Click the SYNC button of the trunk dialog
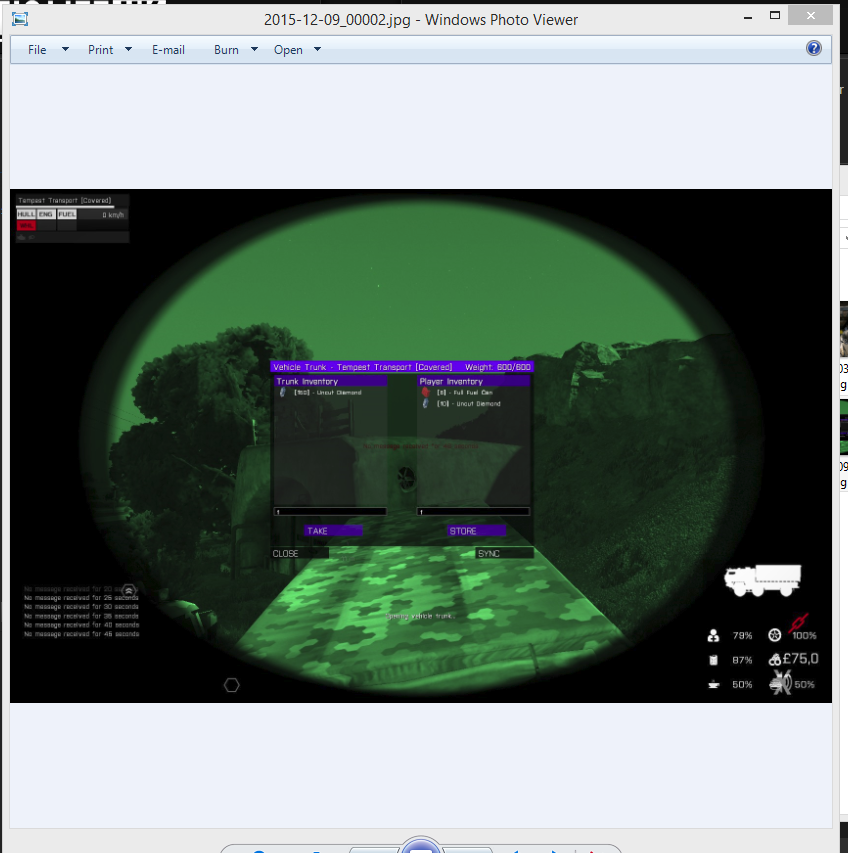The width and height of the screenshot is (848, 853). point(504,553)
